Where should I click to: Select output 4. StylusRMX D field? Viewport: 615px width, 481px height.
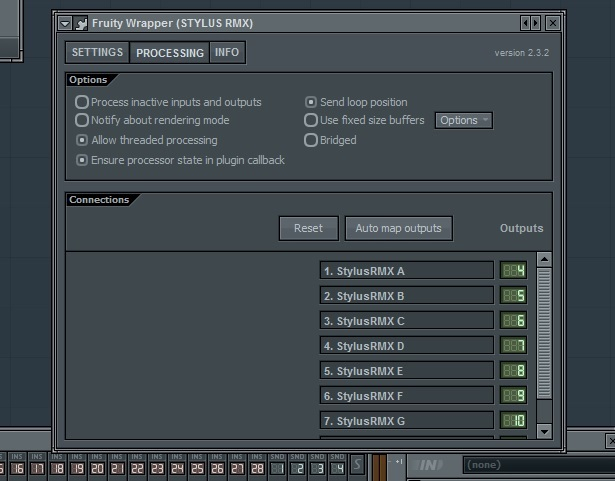point(407,345)
